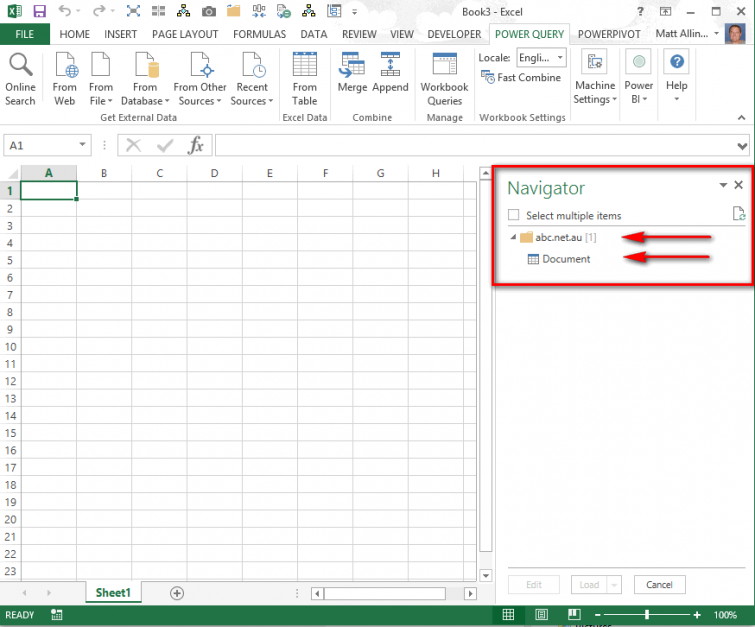The height and width of the screenshot is (627, 755).
Task: Open Navigator pane options arrow
Action: click(x=723, y=185)
